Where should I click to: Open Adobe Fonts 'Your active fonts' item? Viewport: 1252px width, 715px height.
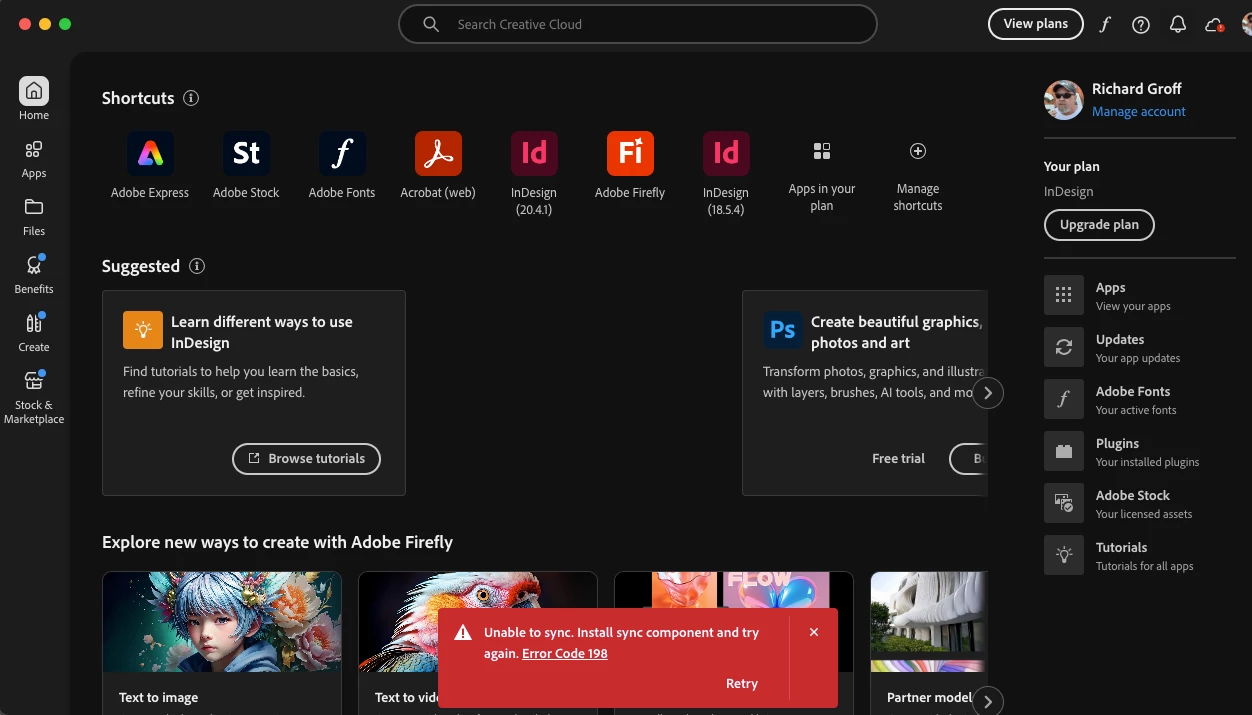(x=1139, y=400)
